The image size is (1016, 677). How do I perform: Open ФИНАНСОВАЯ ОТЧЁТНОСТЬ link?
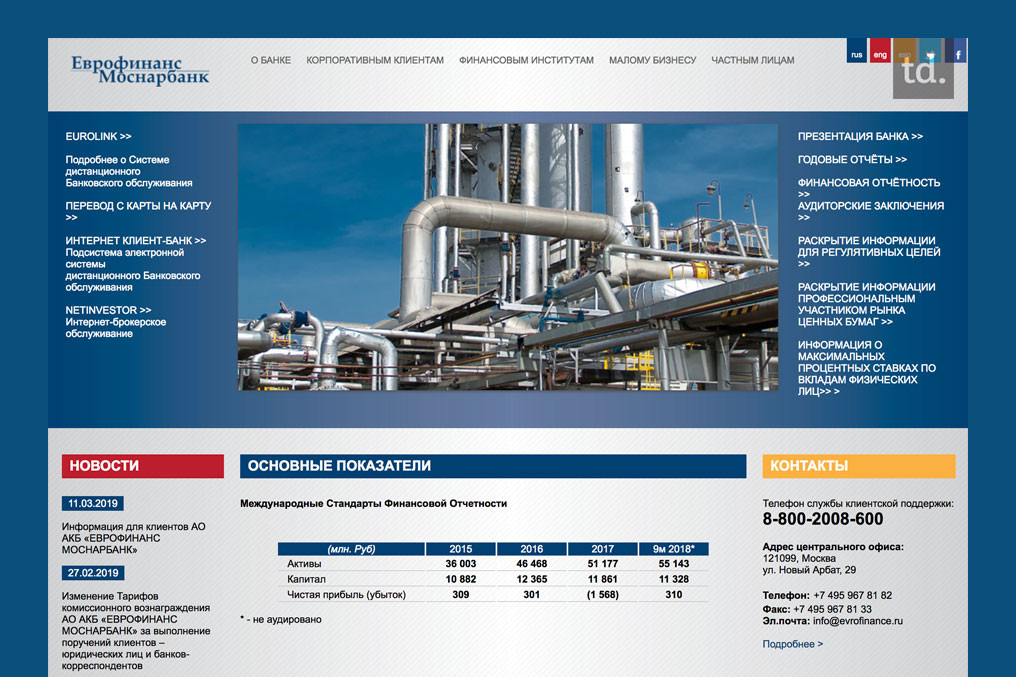[868, 189]
